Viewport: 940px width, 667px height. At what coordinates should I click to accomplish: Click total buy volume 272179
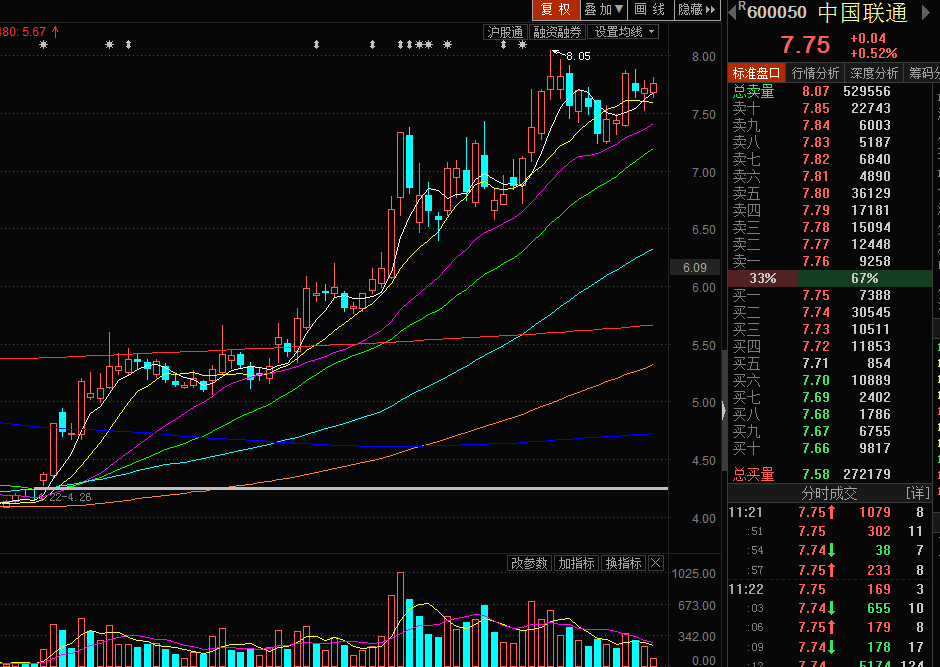coord(866,475)
